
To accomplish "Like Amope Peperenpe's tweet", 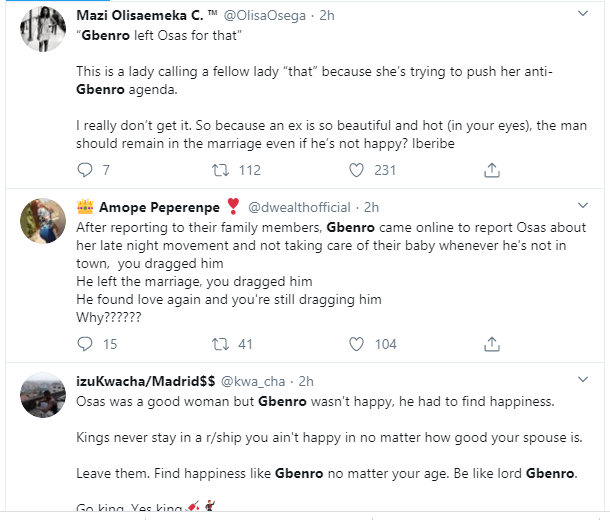I will [x=355, y=344].
